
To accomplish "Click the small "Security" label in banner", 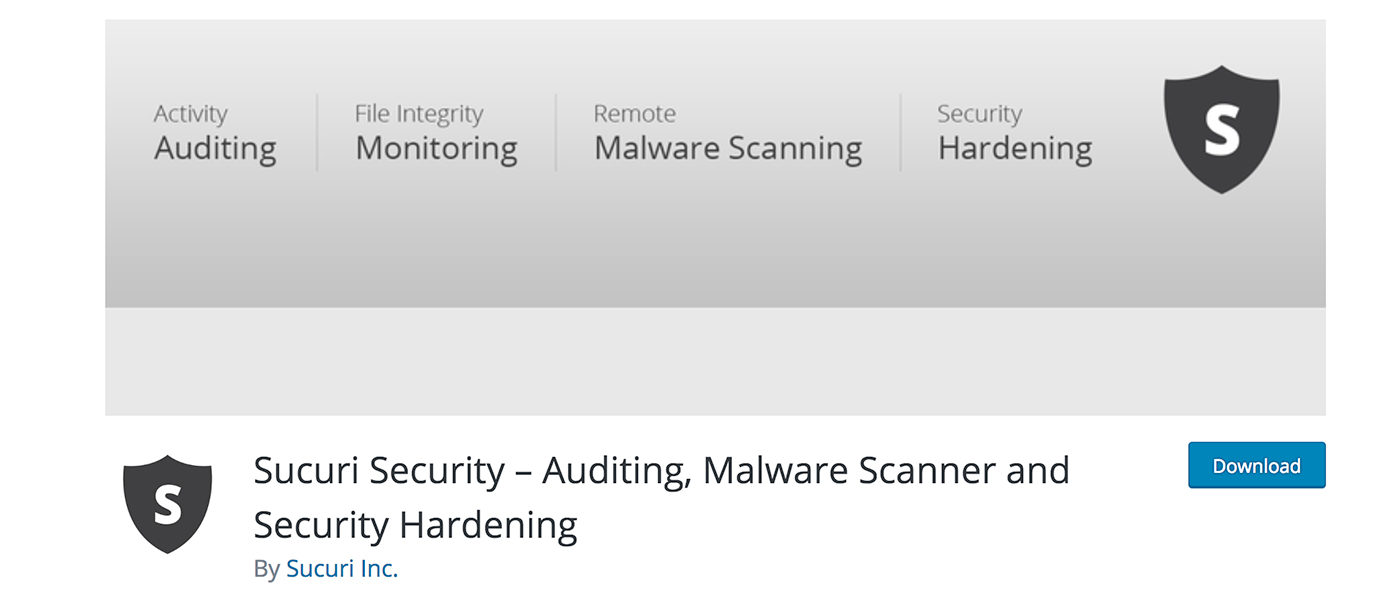I will (x=979, y=114).
